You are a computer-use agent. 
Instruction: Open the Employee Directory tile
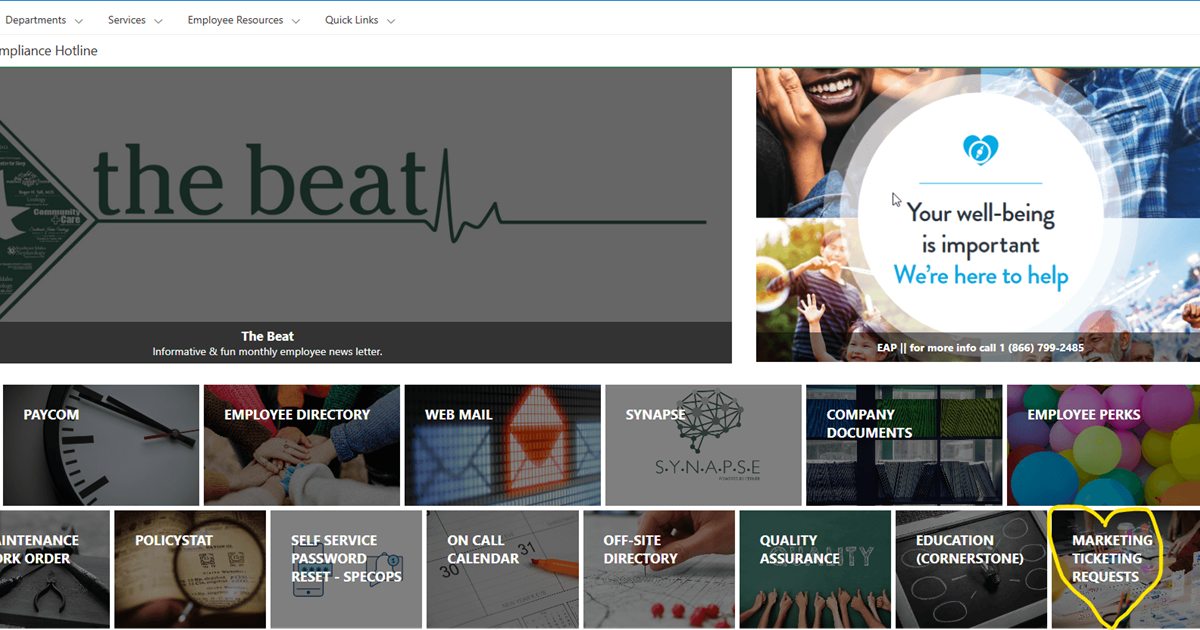point(302,445)
